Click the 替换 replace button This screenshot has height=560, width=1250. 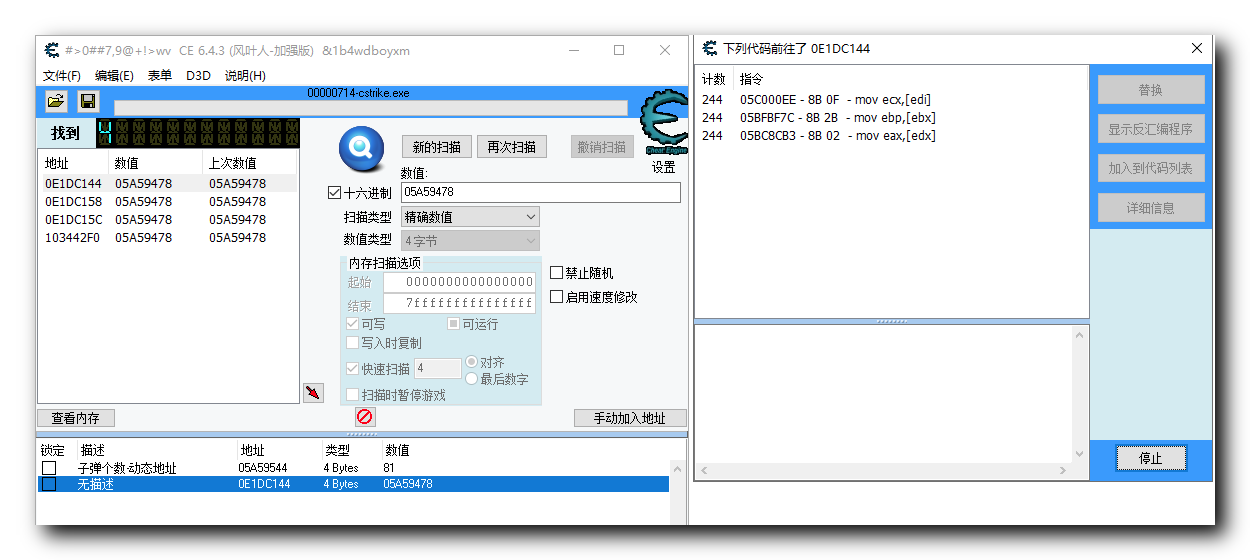tap(1151, 90)
